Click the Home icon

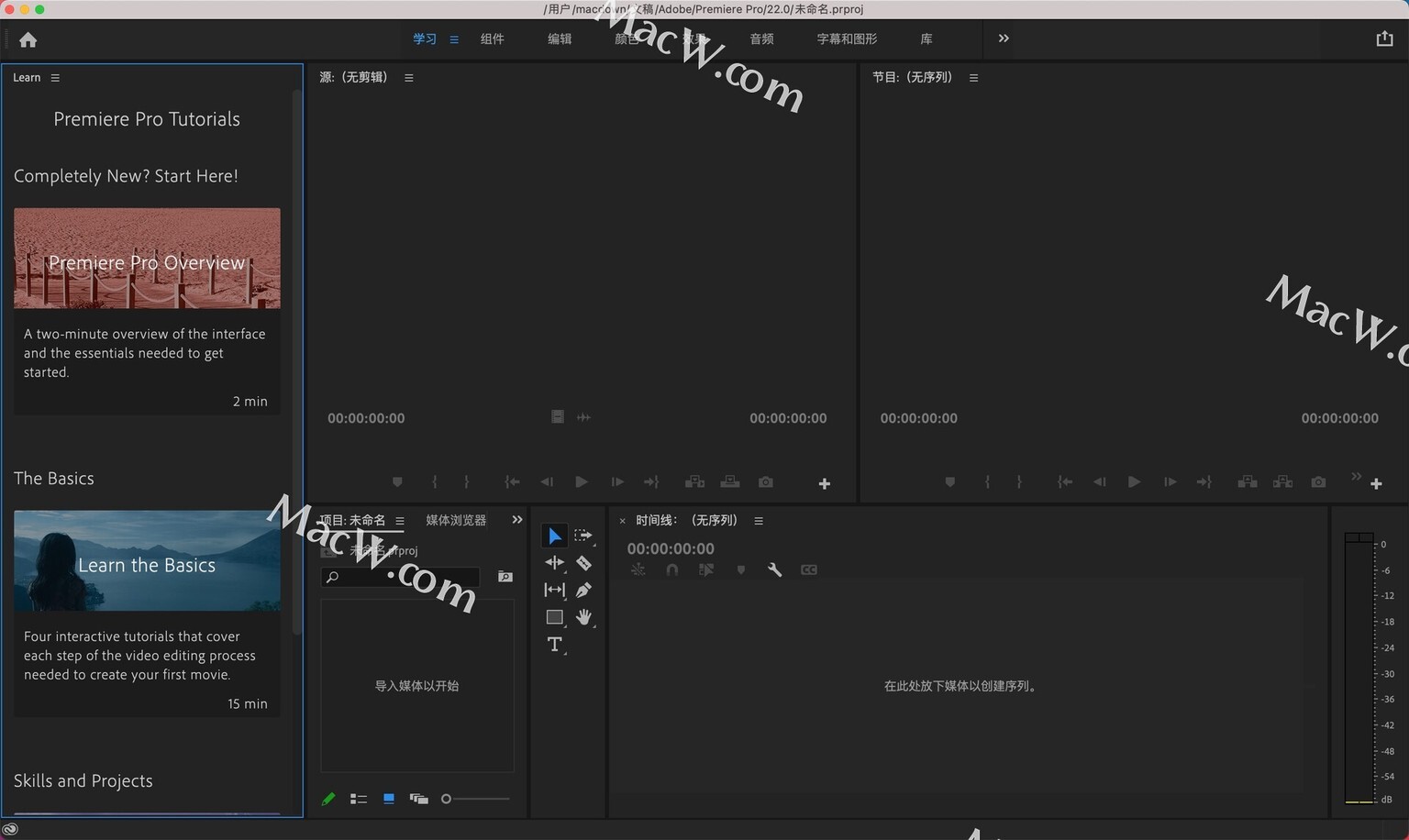[28, 39]
